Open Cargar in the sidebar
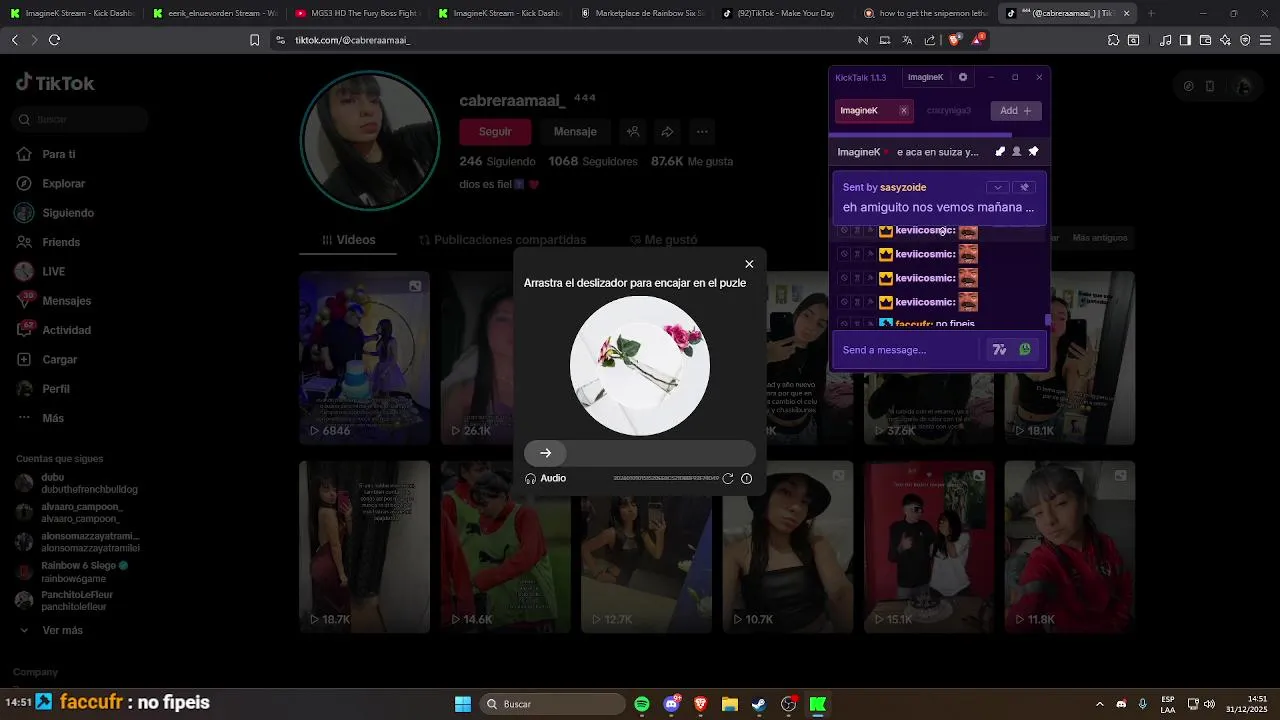This screenshot has height=720, width=1280. click(59, 360)
